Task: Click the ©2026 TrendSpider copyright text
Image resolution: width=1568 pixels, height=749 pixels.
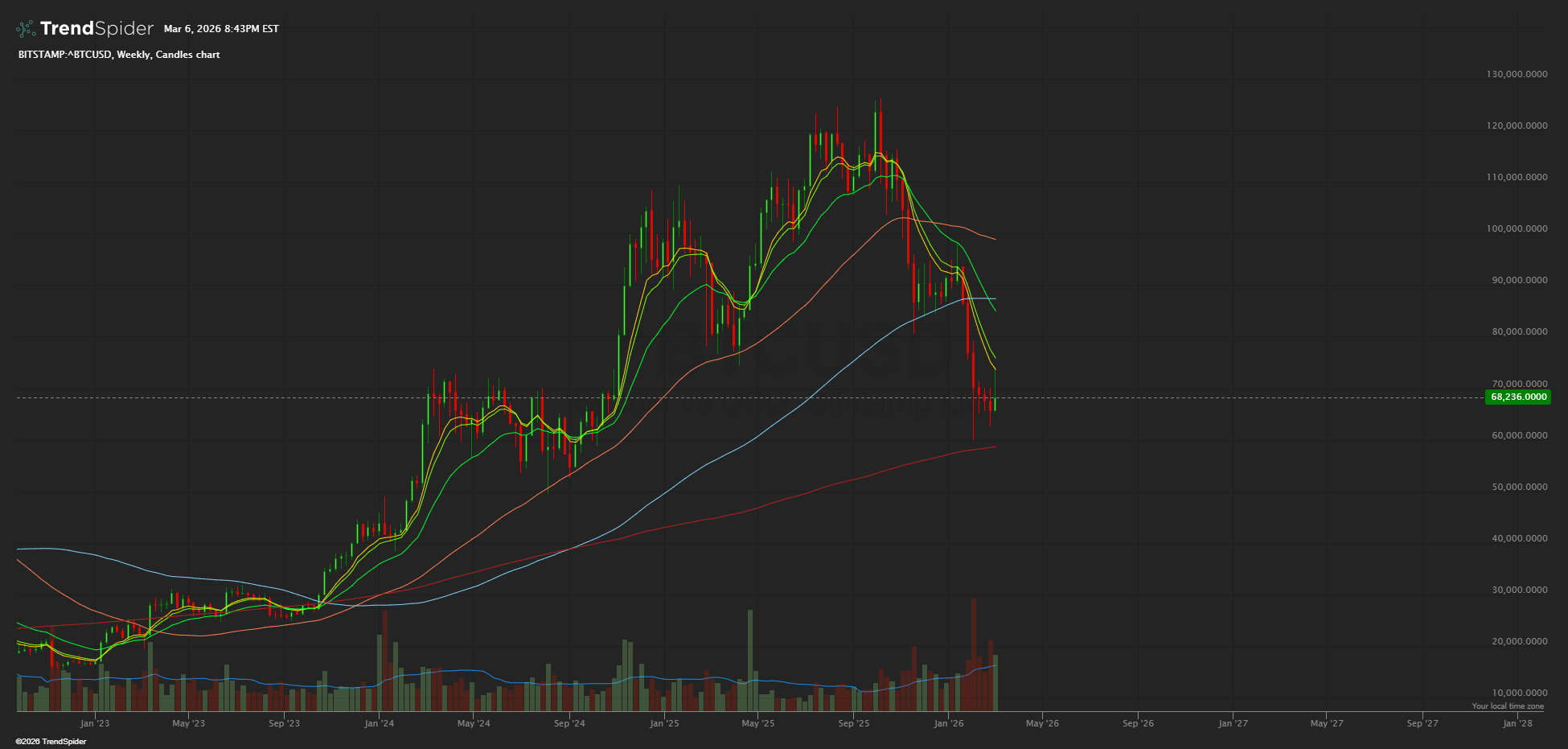Action: point(51,742)
